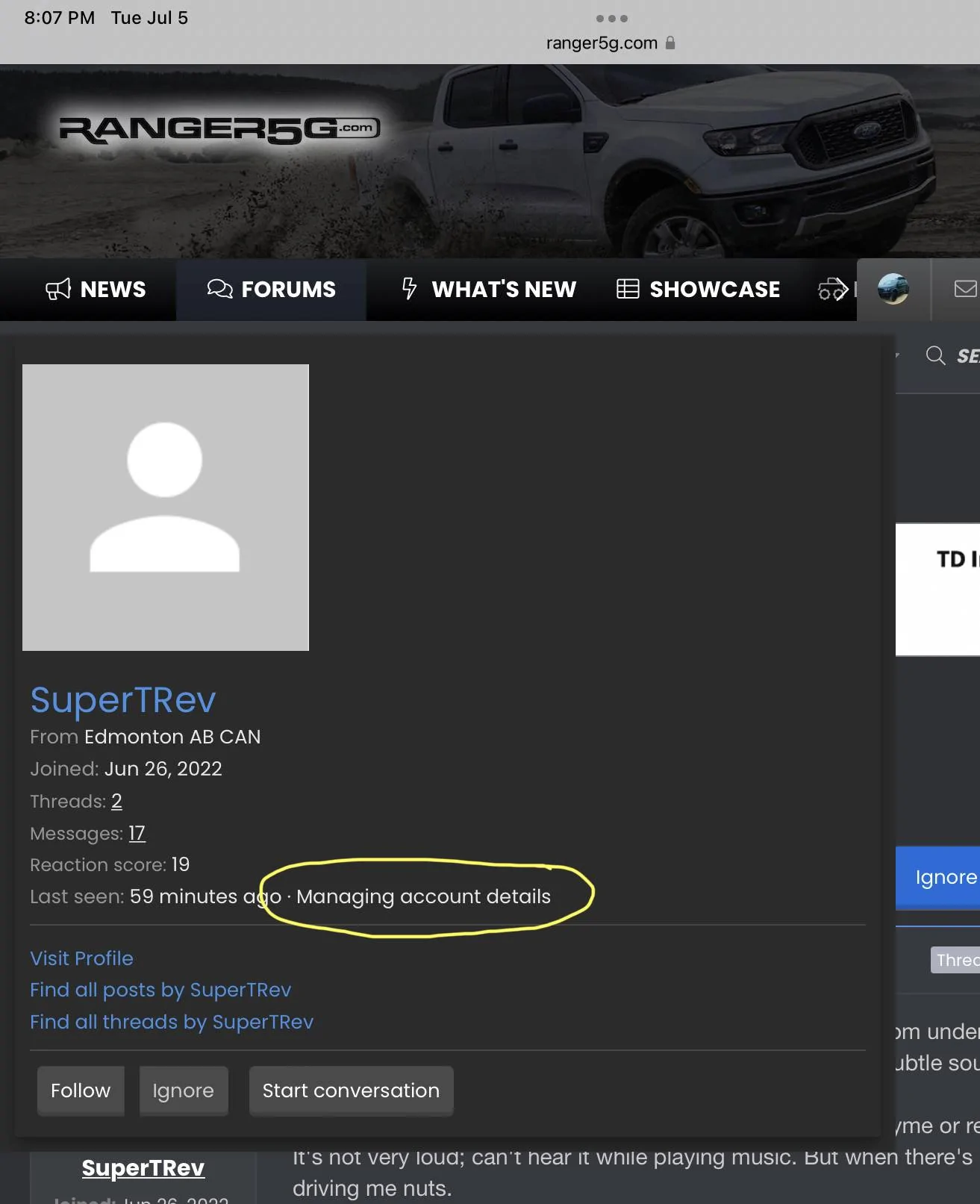Click 'Jun 26, 2022' joined date

163,769
